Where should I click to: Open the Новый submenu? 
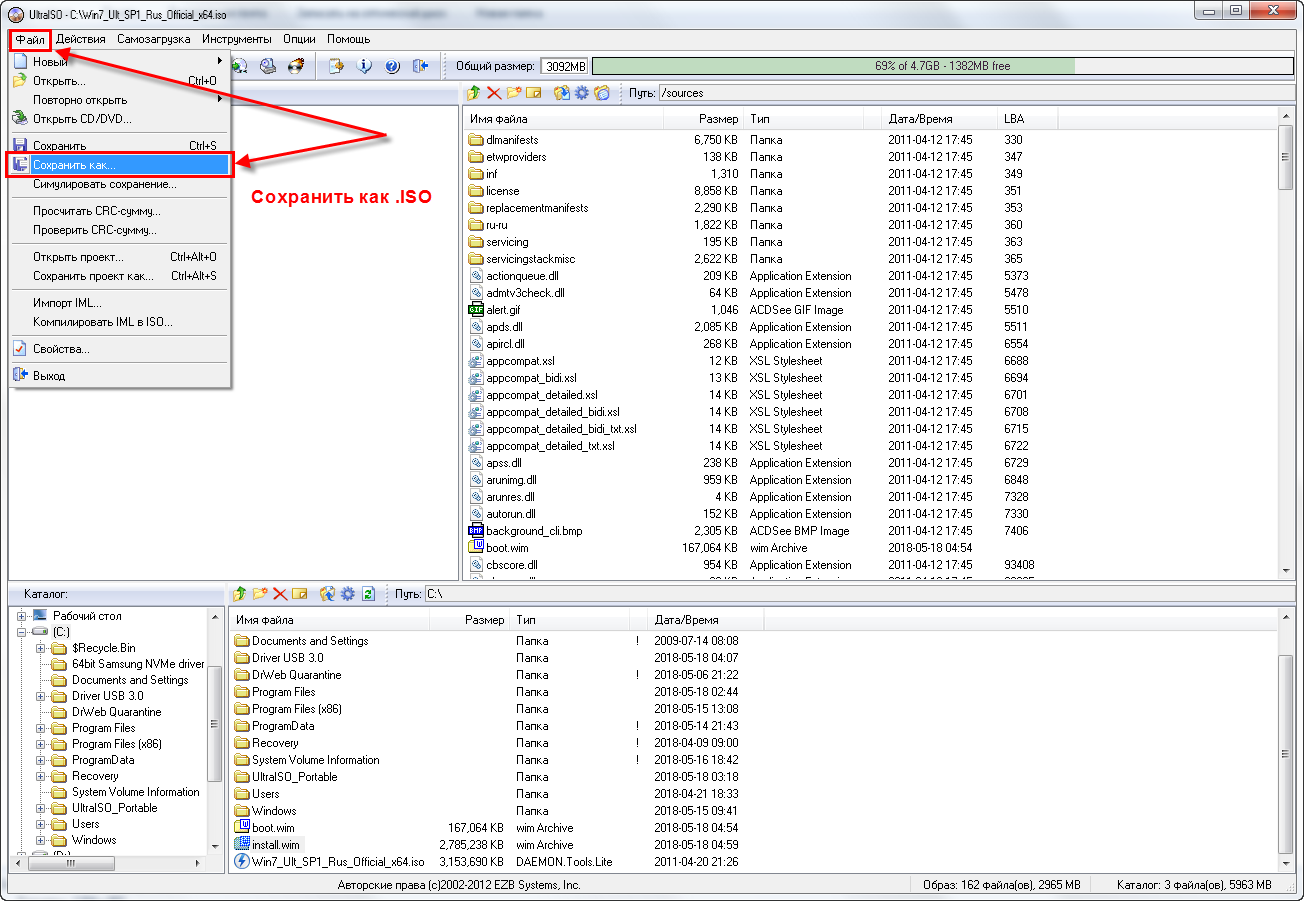[x=120, y=62]
